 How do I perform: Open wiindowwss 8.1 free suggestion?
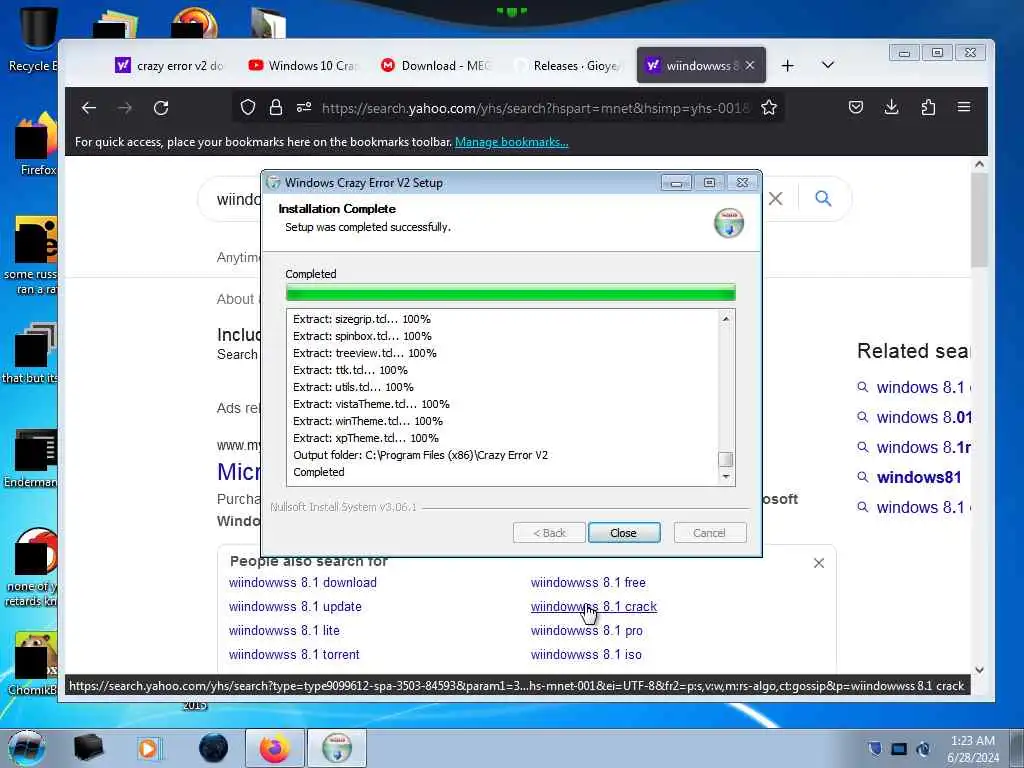click(x=588, y=582)
